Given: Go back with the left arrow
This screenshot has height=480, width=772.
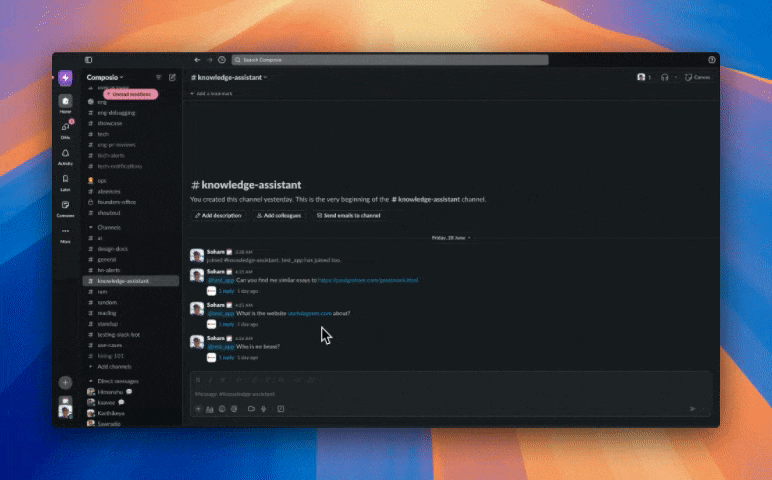Looking at the screenshot, I should click(197, 60).
